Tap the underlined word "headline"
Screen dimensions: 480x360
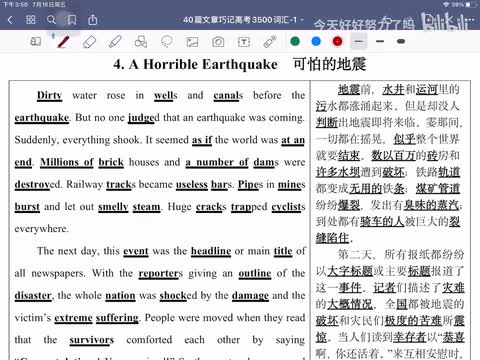[x=211, y=251]
